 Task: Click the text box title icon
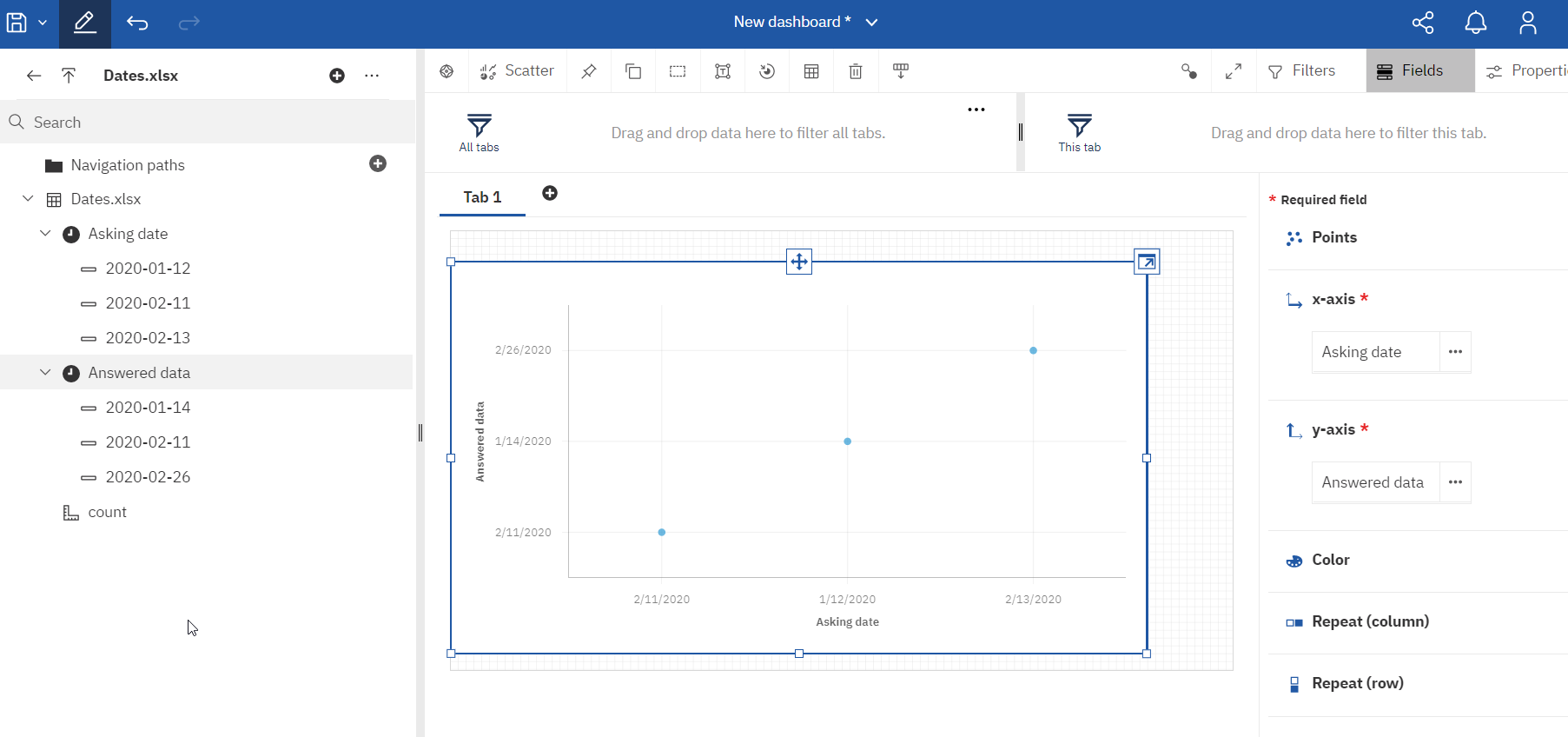pos(723,71)
